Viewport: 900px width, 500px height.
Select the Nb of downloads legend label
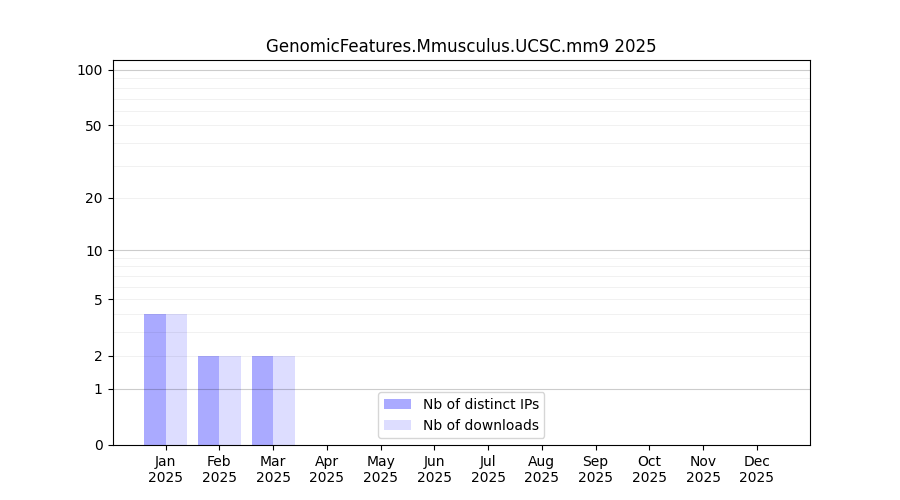(480, 425)
